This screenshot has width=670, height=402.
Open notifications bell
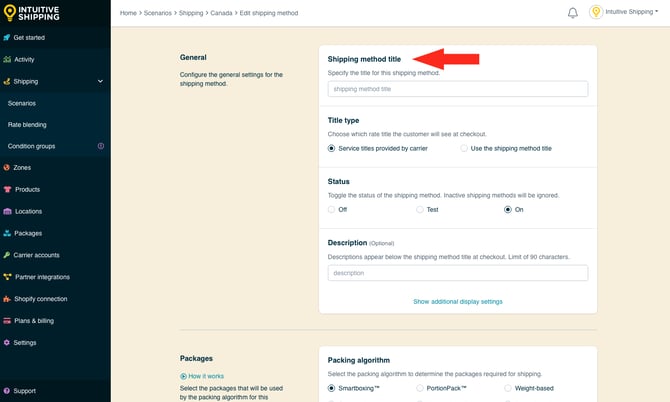[573, 13]
